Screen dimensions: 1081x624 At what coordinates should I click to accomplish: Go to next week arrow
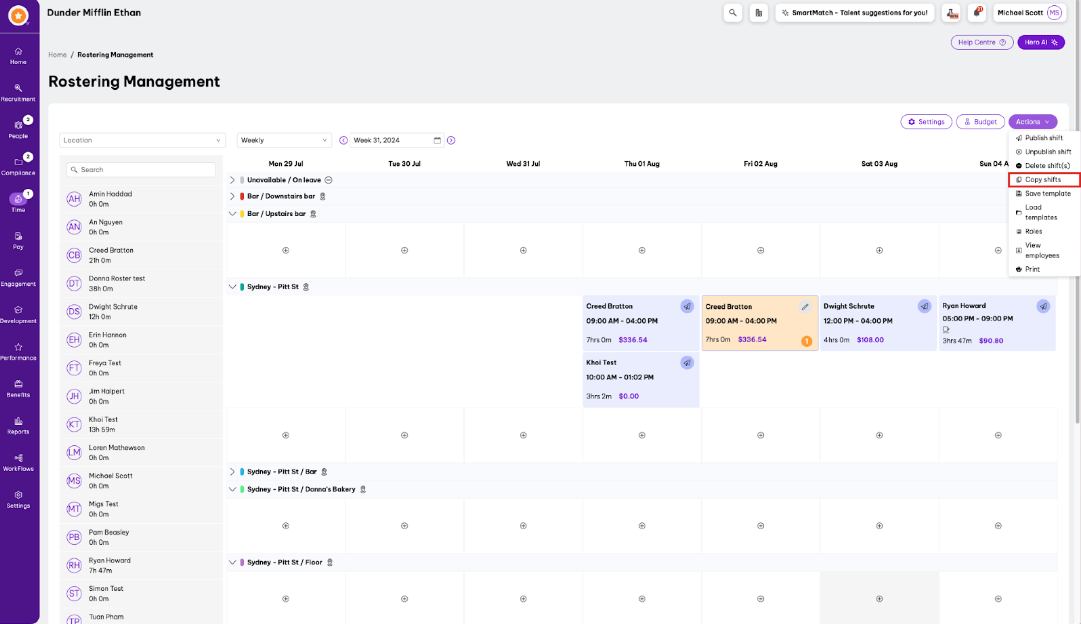tap(451, 140)
